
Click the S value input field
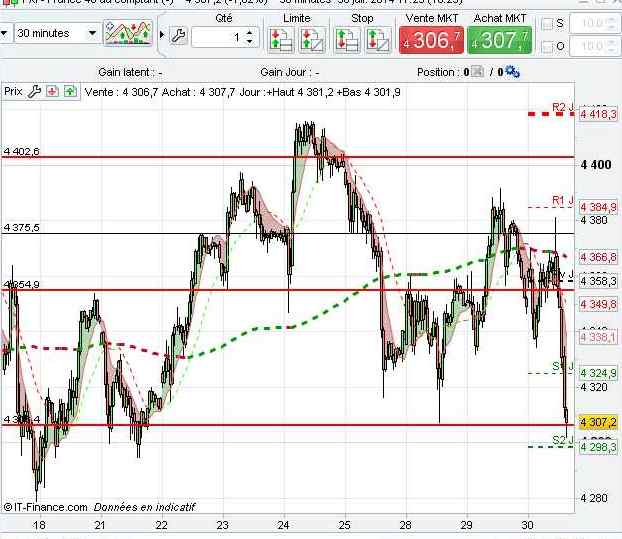[595, 23]
